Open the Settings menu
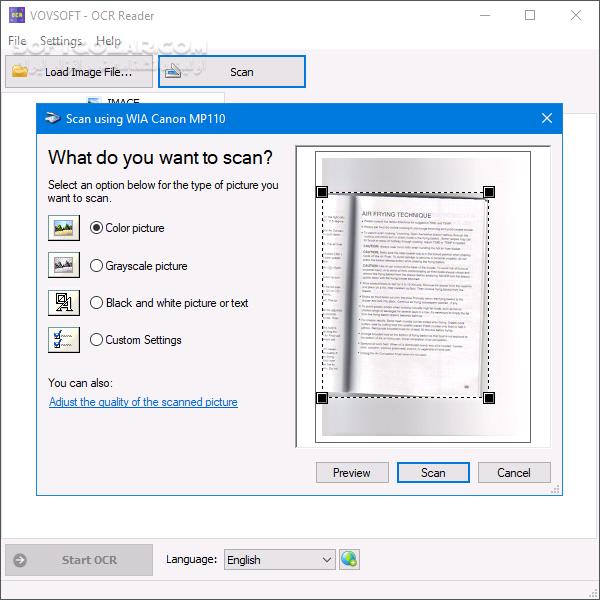600x600 pixels. [61, 41]
